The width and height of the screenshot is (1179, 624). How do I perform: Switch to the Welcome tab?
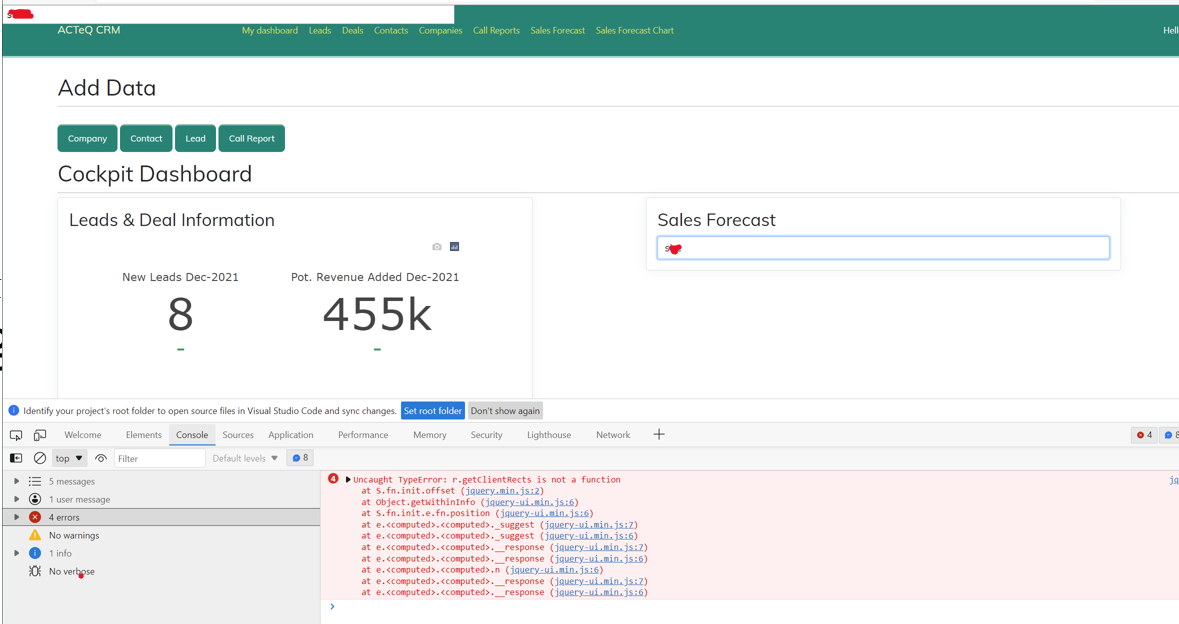pyautogui.click(x=83, y=435)
